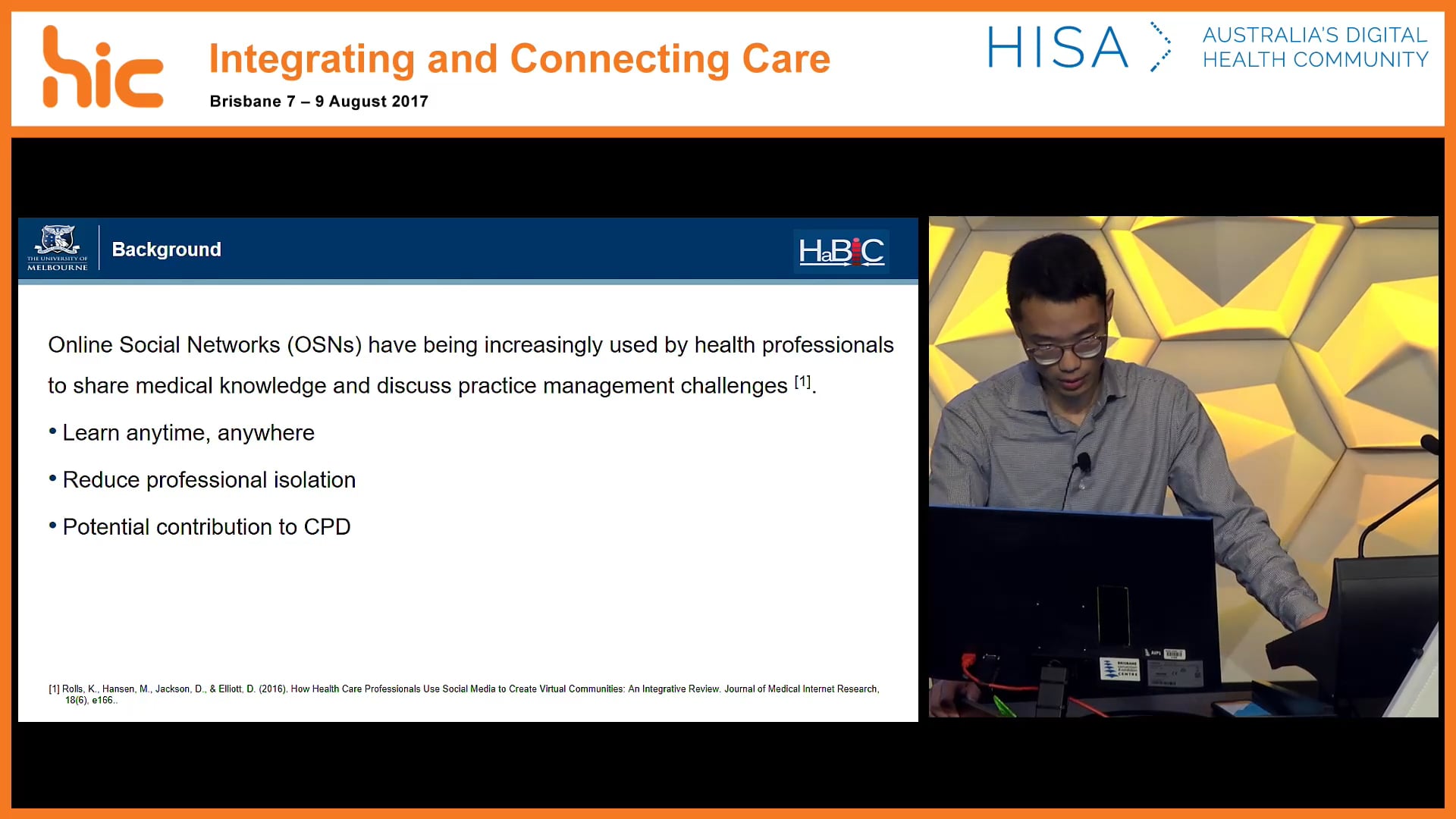Image resolution: width=1456 pixels, height=819 pixels.
Task: Select the HaBIC logo on the slide
Action: click(x=840, y=252)
